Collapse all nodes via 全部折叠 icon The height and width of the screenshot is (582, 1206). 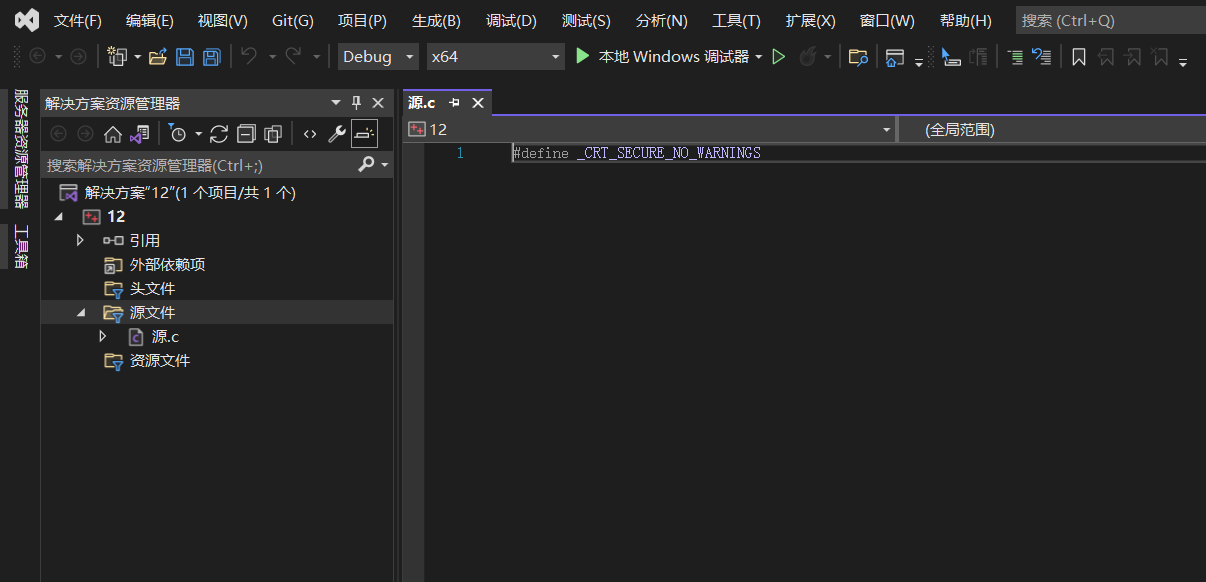[x=246, y=133]
